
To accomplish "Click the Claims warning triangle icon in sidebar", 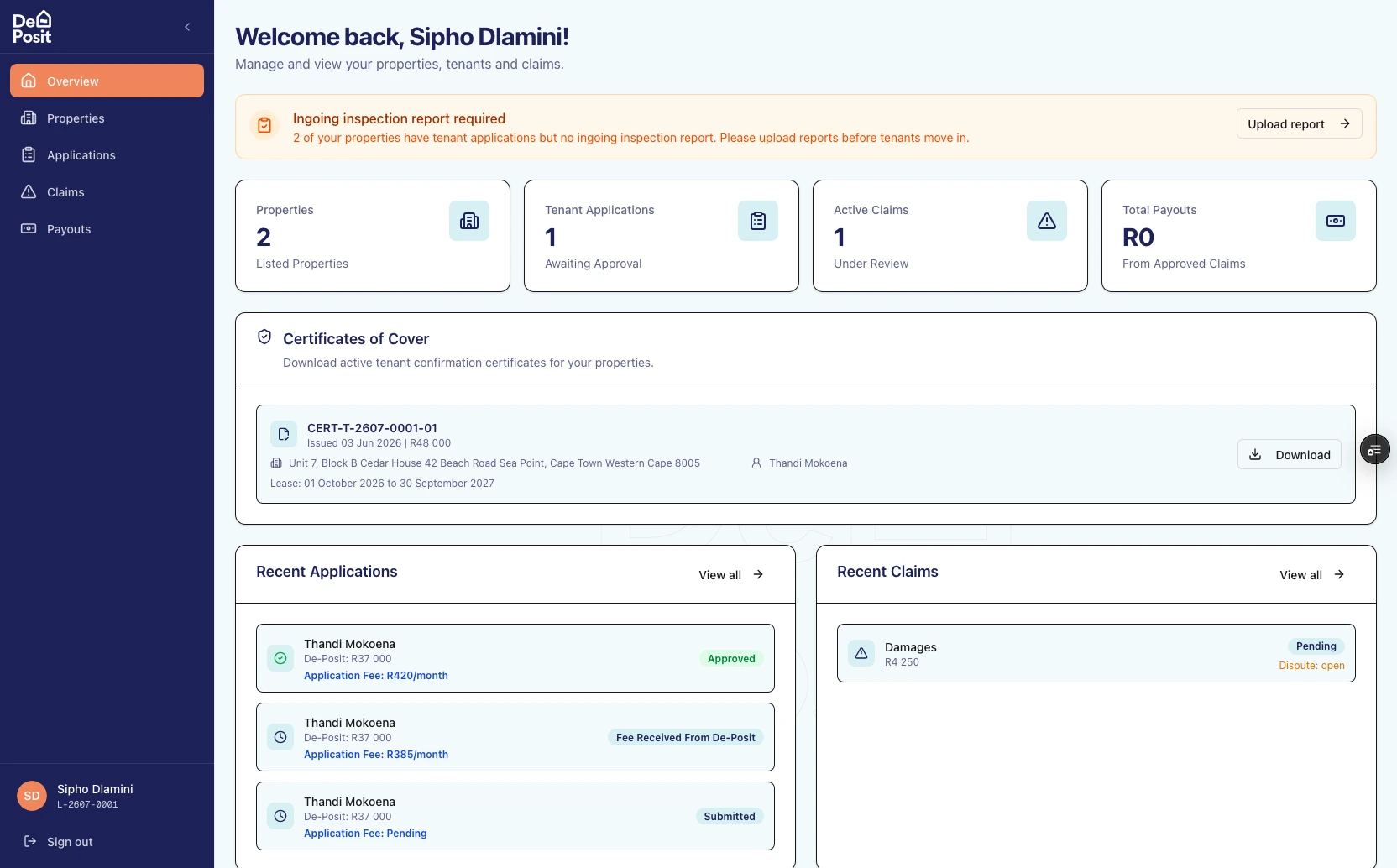I will 29,191.
